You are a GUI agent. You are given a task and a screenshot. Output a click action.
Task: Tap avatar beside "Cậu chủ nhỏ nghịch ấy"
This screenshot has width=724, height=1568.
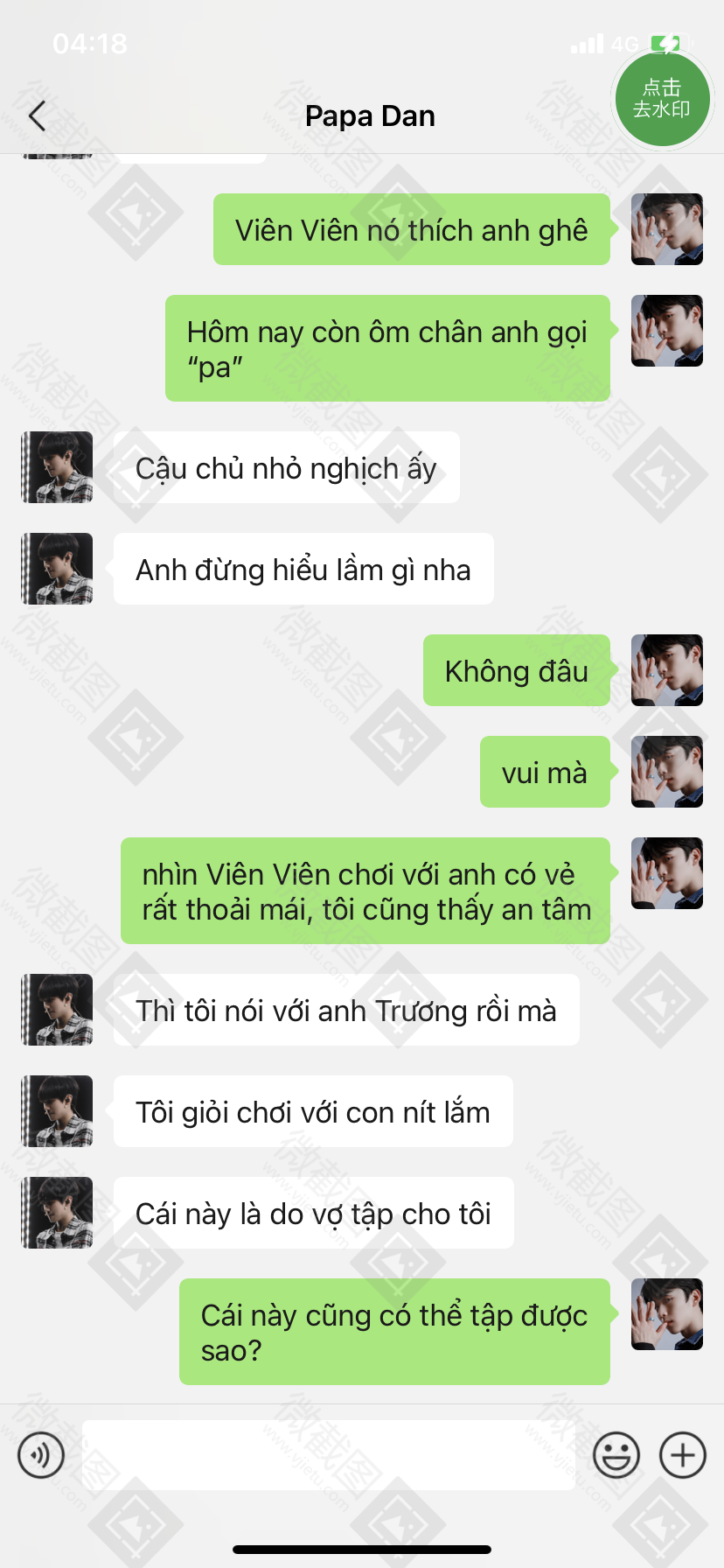tap(57, 467)
